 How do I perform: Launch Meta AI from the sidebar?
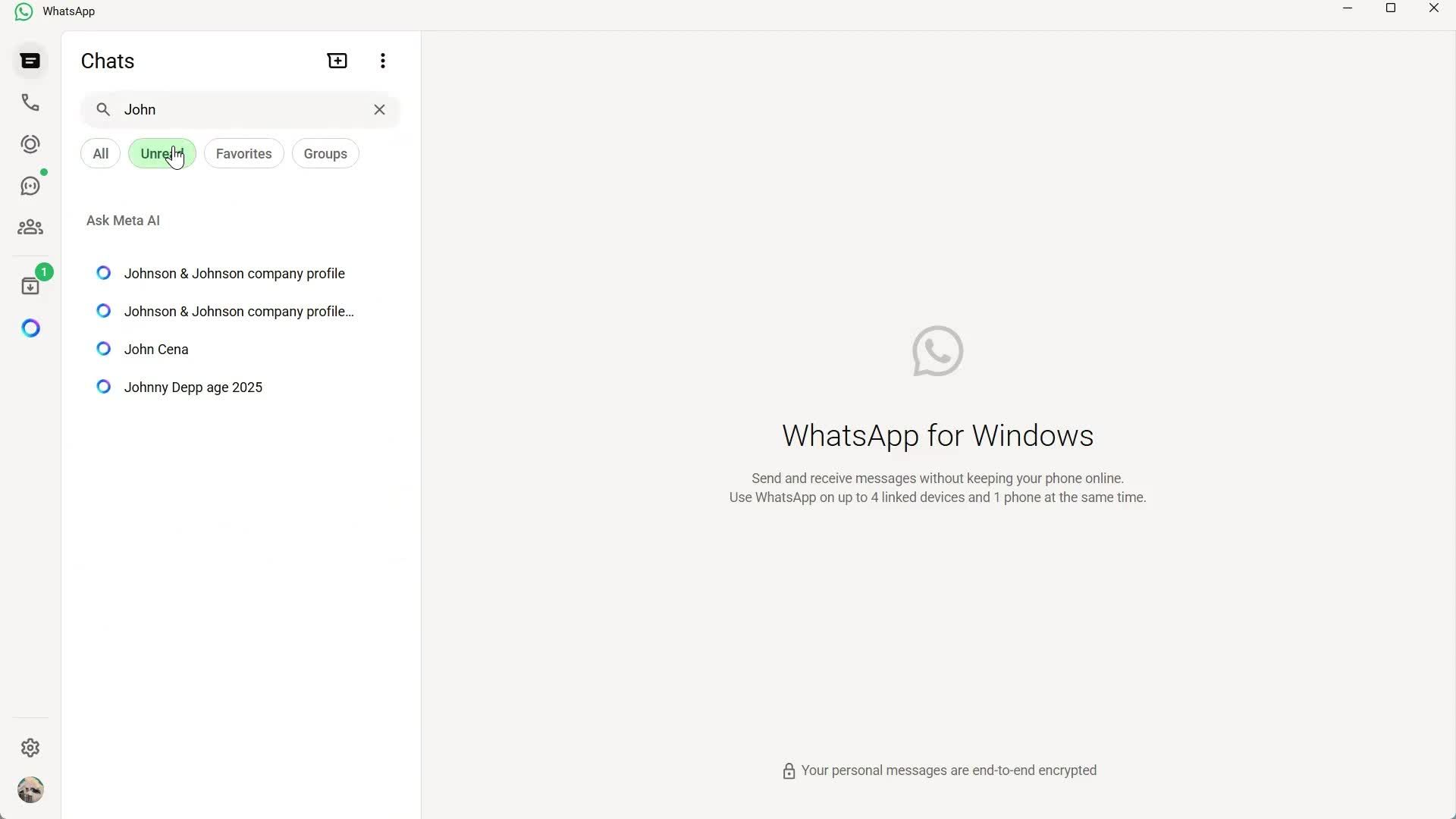(x=30, y=328)
